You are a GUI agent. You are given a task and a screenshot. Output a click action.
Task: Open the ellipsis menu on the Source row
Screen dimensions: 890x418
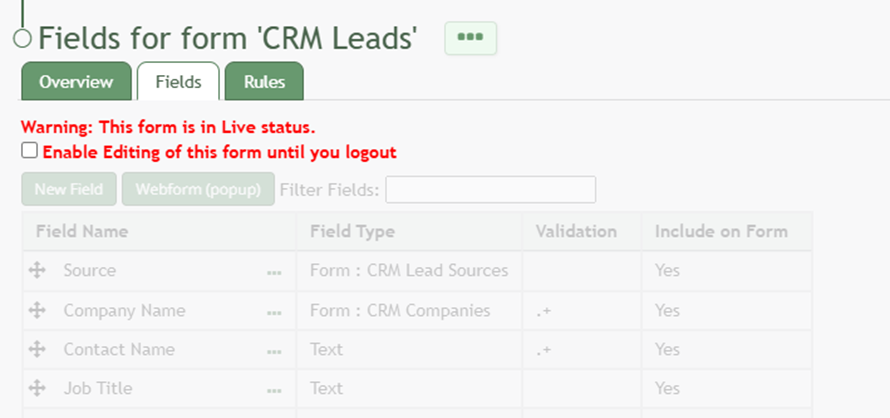[x=274, y=272]
